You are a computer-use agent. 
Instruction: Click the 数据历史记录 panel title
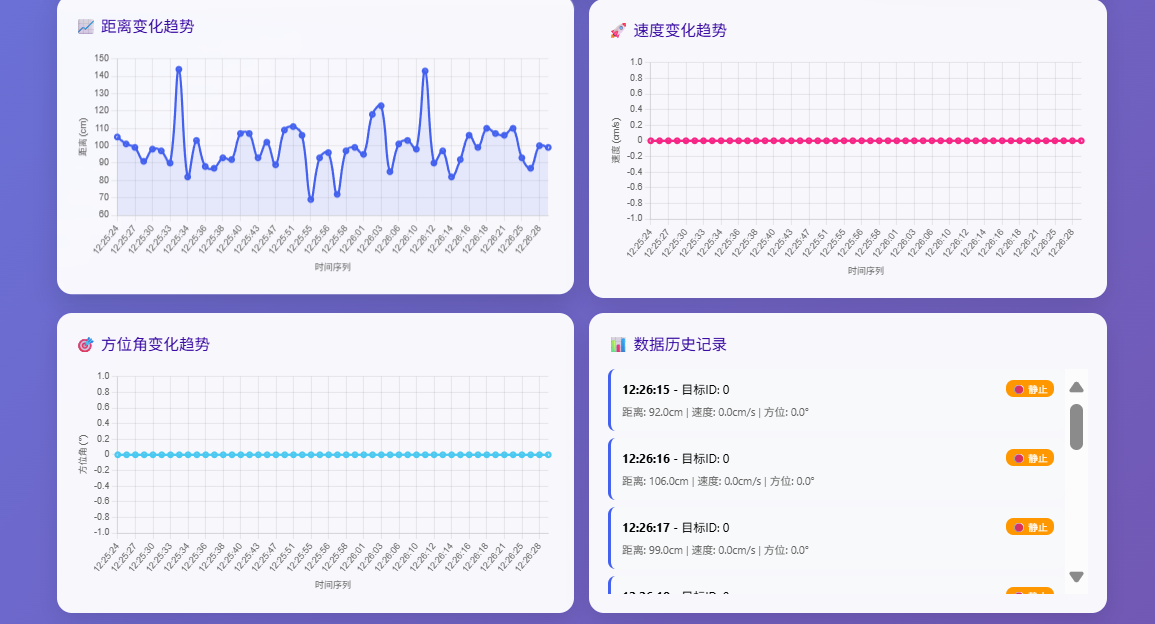point(680,345)
